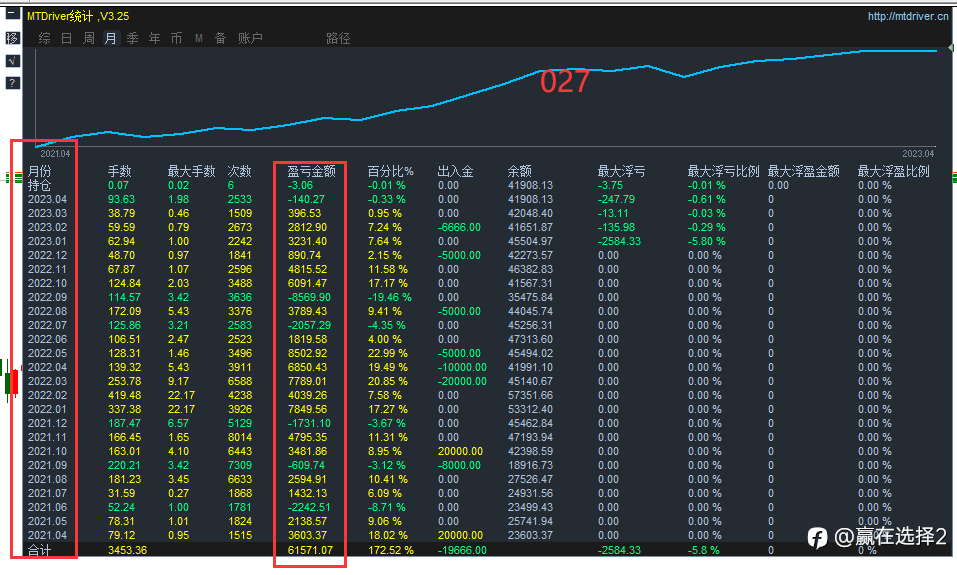Click the 盈亏金额 column header
Image resolution: width=957 pixels, height=575 pixels.
[311, 171]
